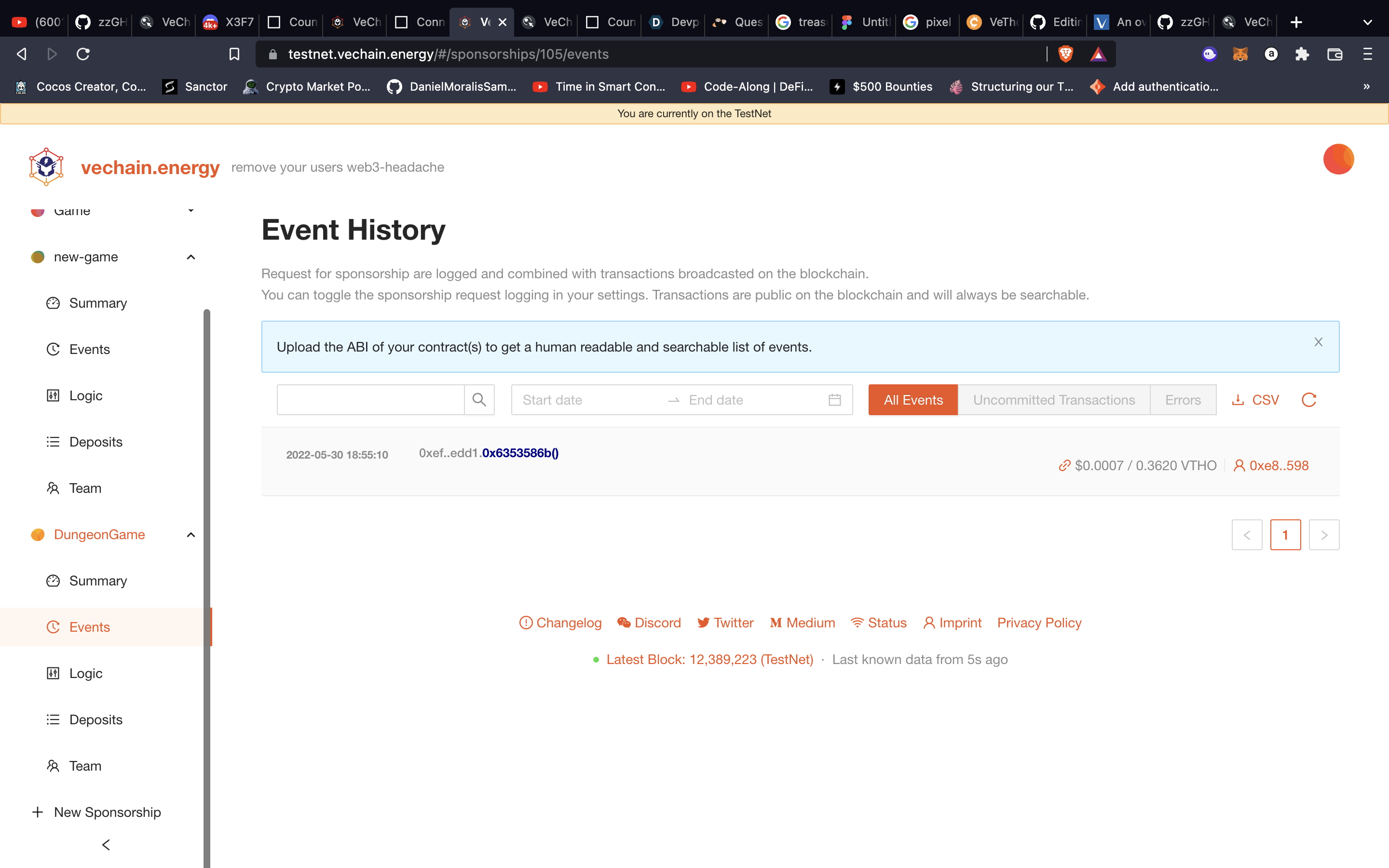Screen dimensions: 1389x868
Task: Open the Changelog link in footer
Action: click(x=568, y=622)
